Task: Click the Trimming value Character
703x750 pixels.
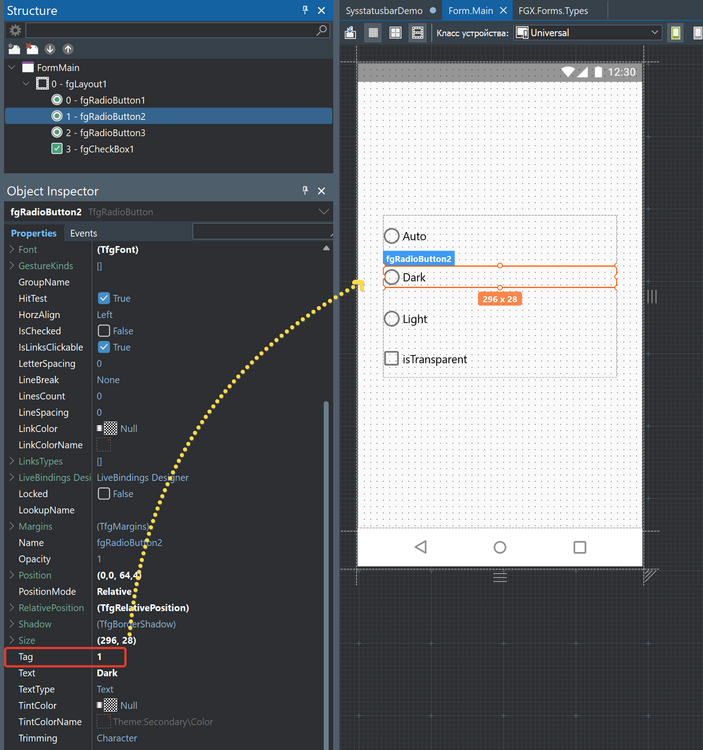Action: (x=117, y=738)
